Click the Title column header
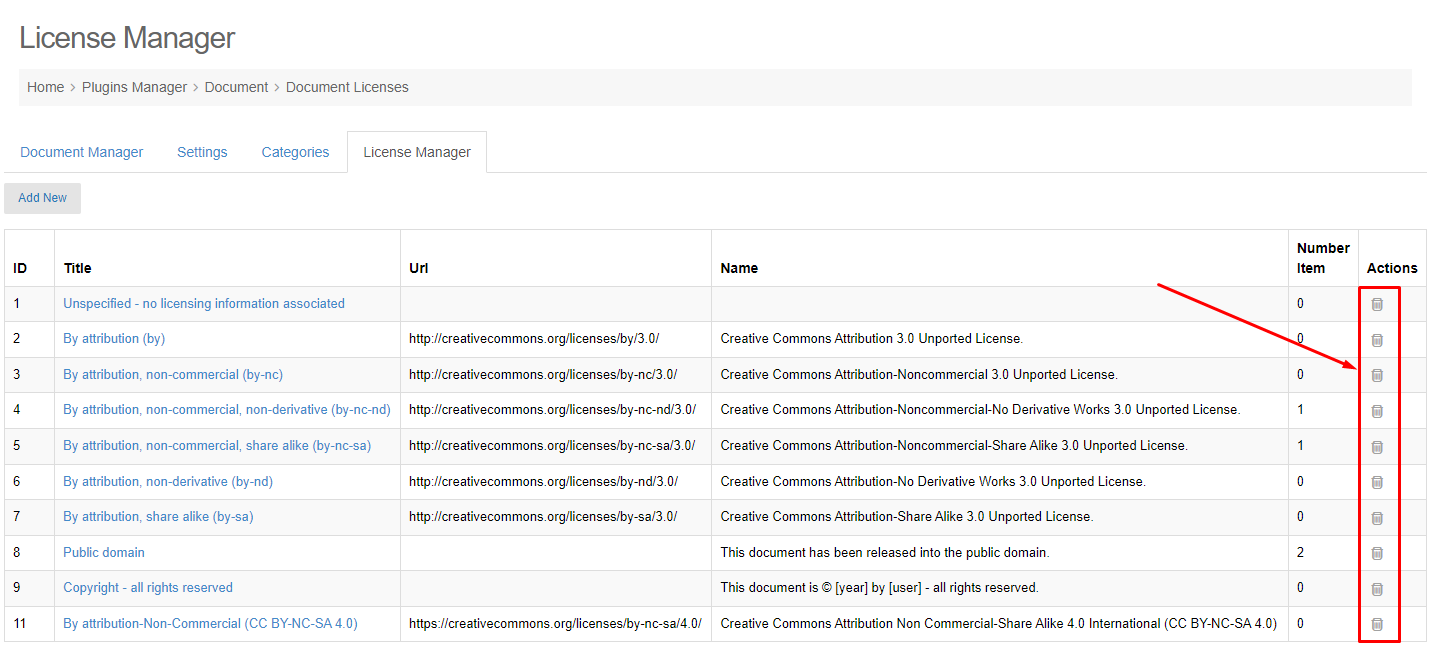 [77, 268]
